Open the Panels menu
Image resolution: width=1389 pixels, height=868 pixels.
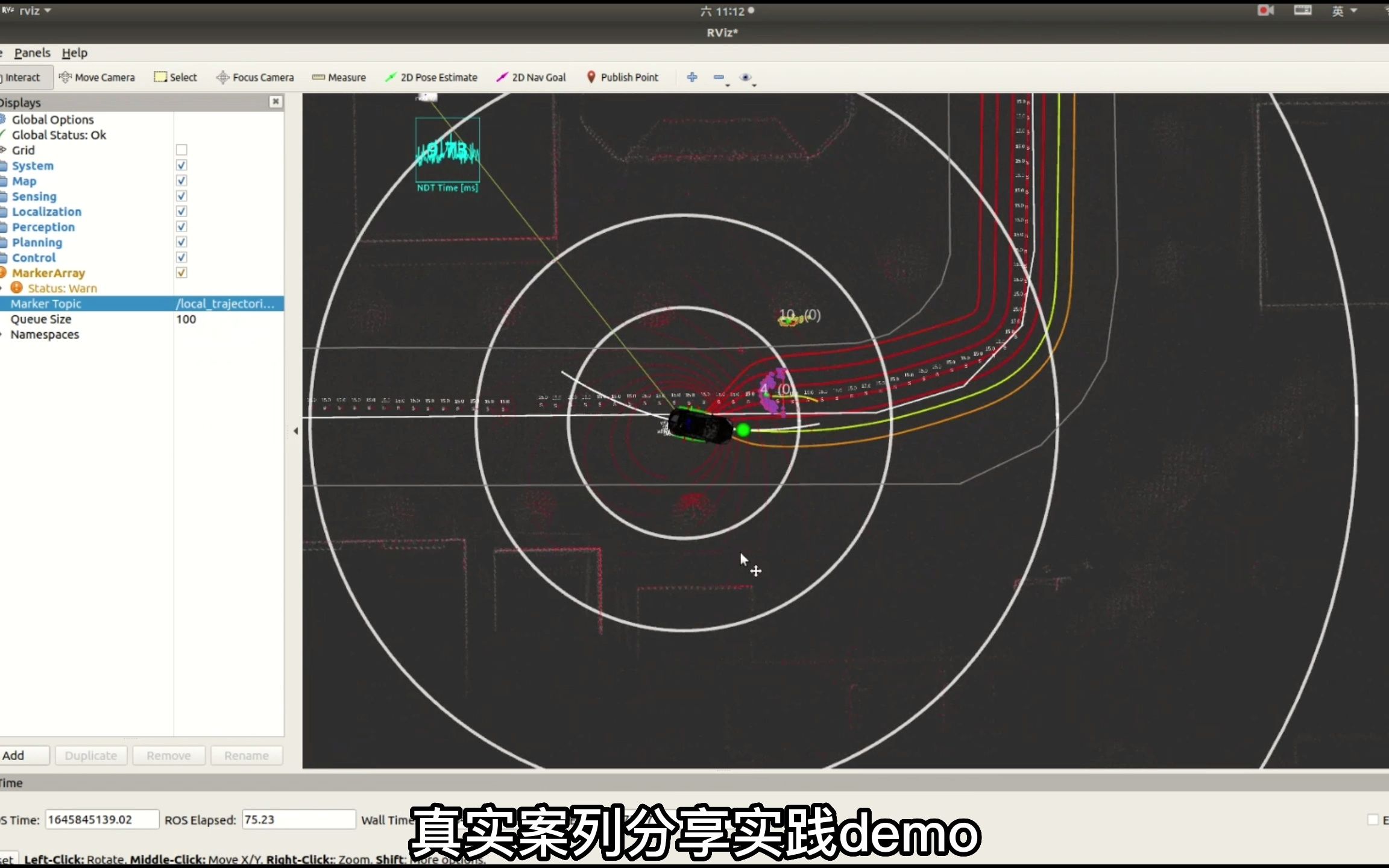[x=32, y=53]
